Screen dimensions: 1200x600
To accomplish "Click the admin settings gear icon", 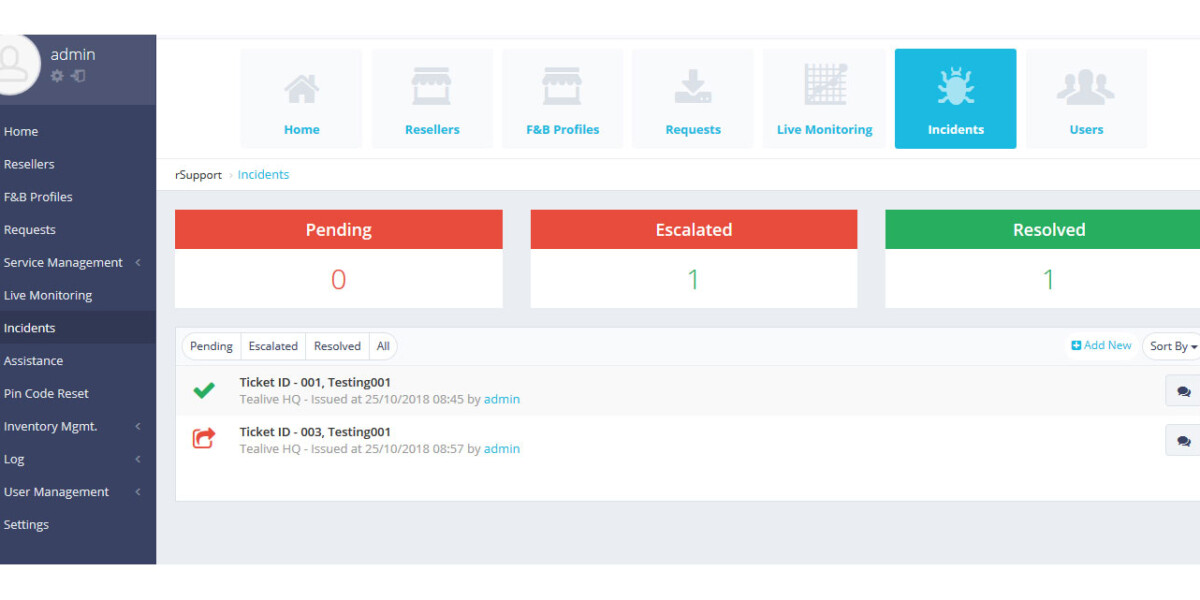I will [x=57, y=76].
